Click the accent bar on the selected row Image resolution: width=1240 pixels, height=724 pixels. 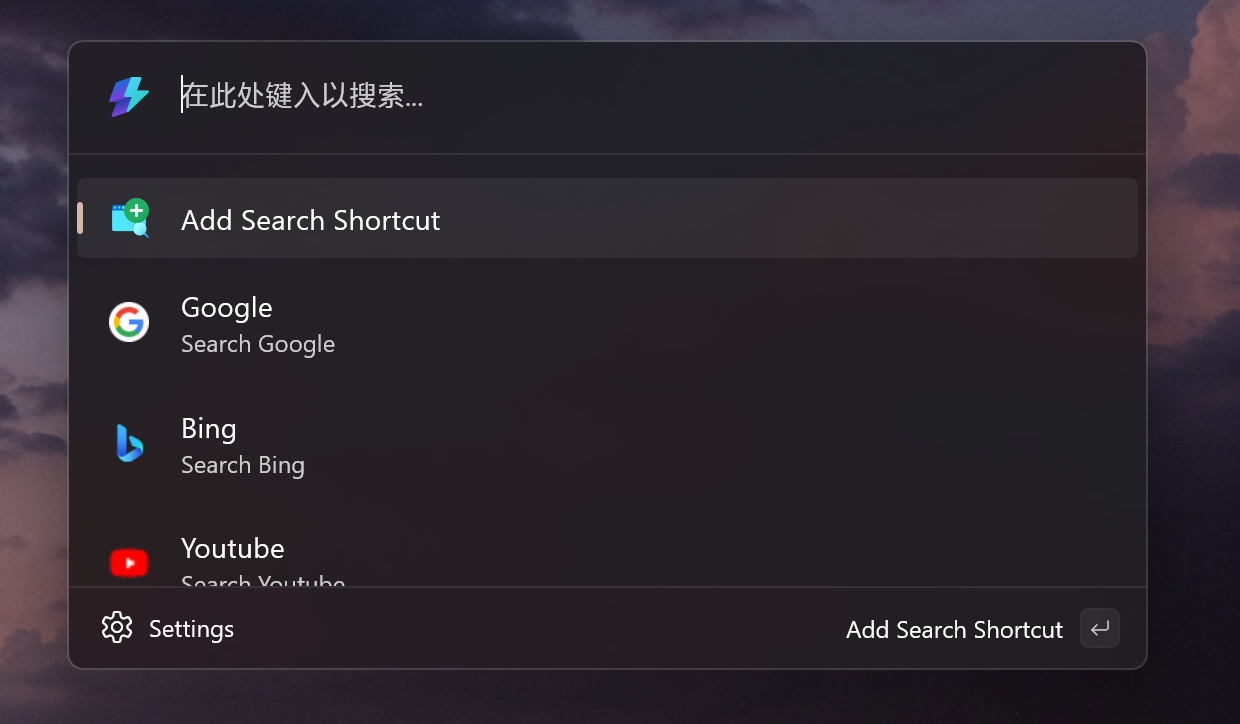coord(80,219)
